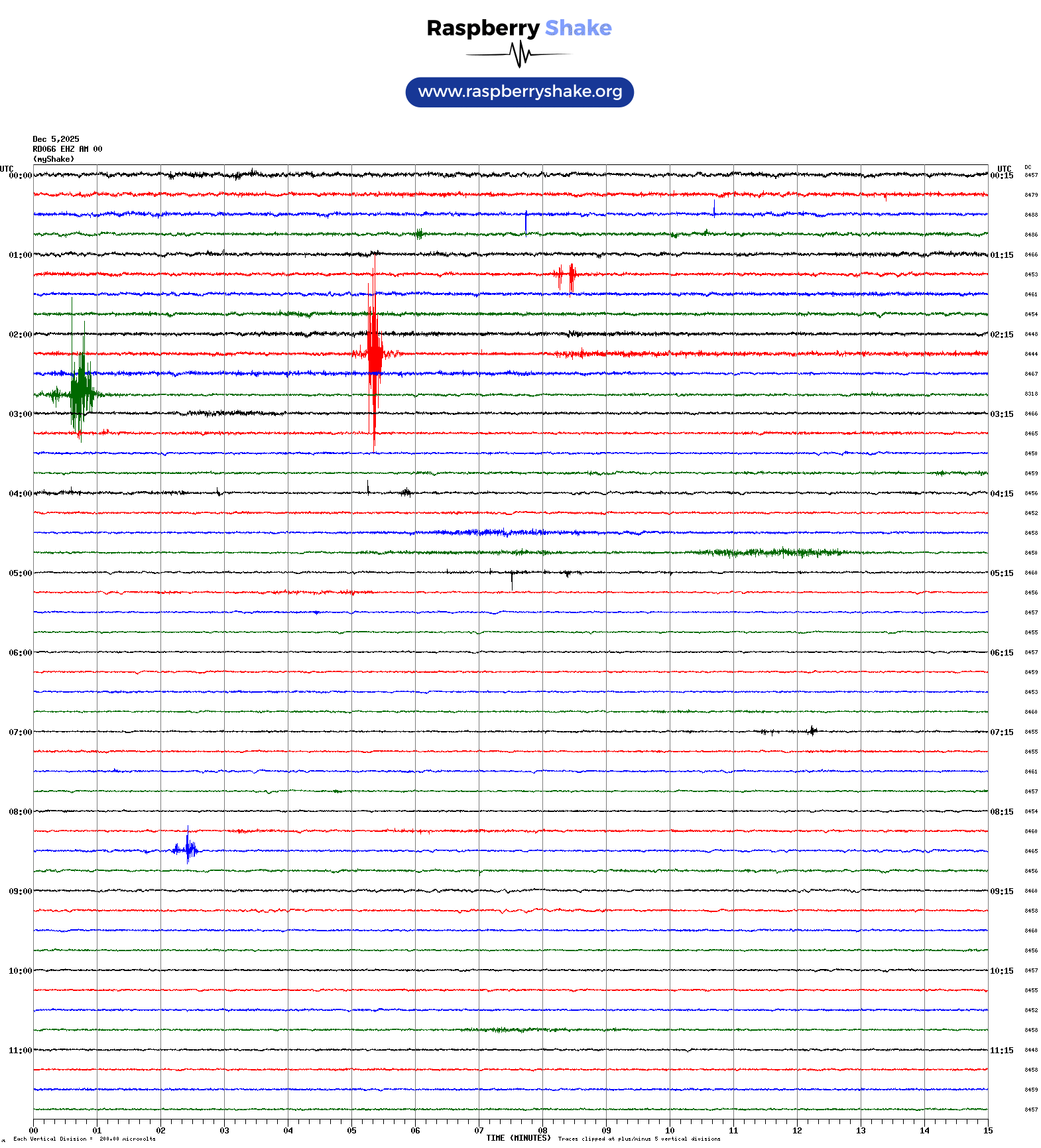
Task: Click the TIME (MINUTES) axis title
Action: click(518, 1138)
